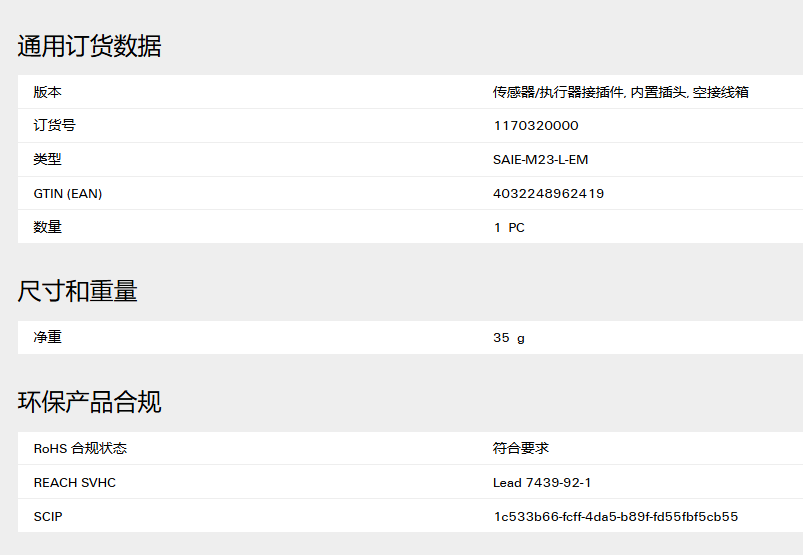Screen dimensions: 803x555
Task: Click the RoHS 合规状态 label
Action: (80, 449)
